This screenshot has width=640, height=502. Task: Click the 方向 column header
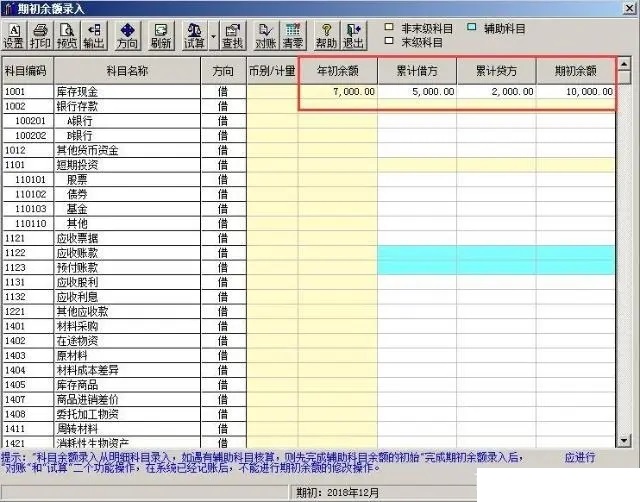click(223, 71)
